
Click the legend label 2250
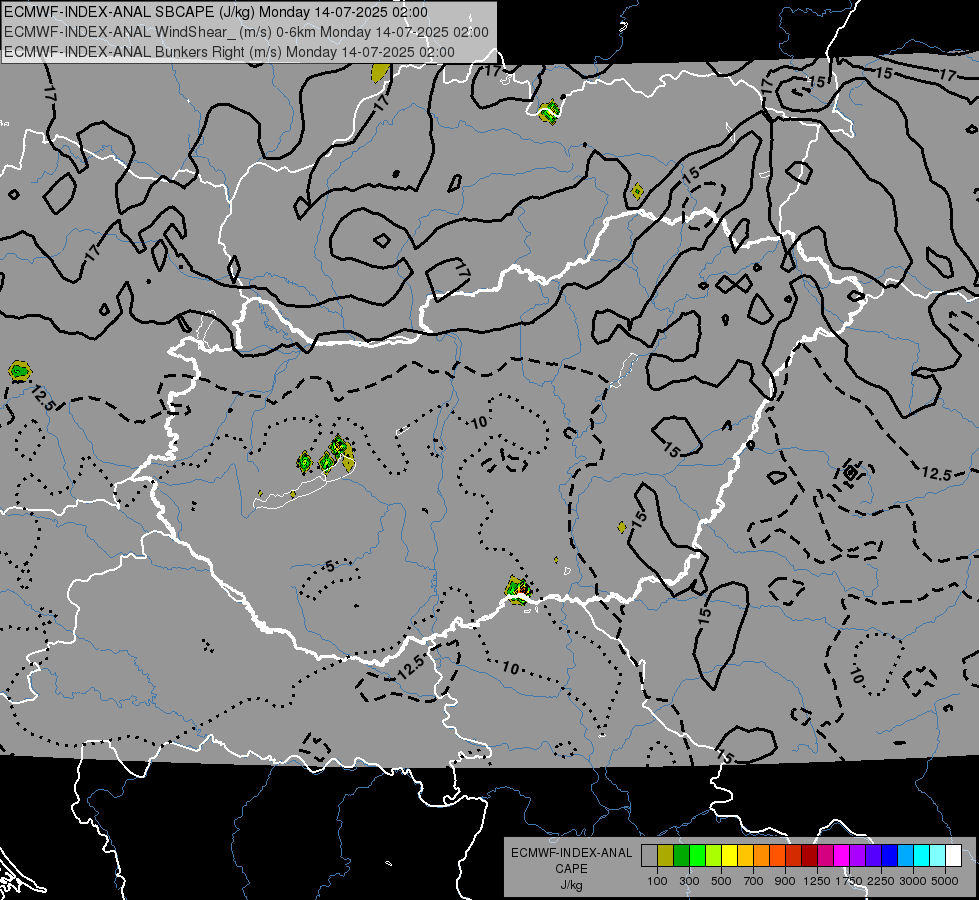(x=880, y=881)
